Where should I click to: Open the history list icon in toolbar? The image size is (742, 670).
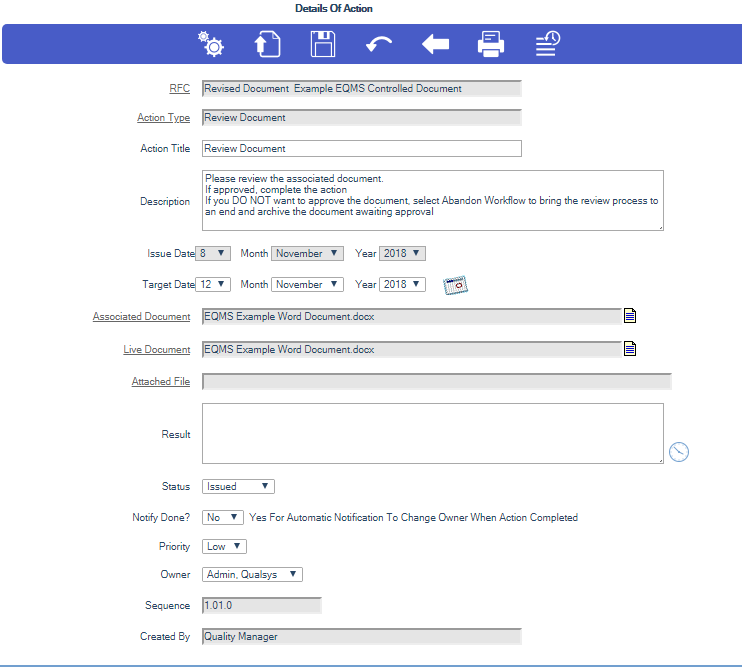(x=548, y=44)
